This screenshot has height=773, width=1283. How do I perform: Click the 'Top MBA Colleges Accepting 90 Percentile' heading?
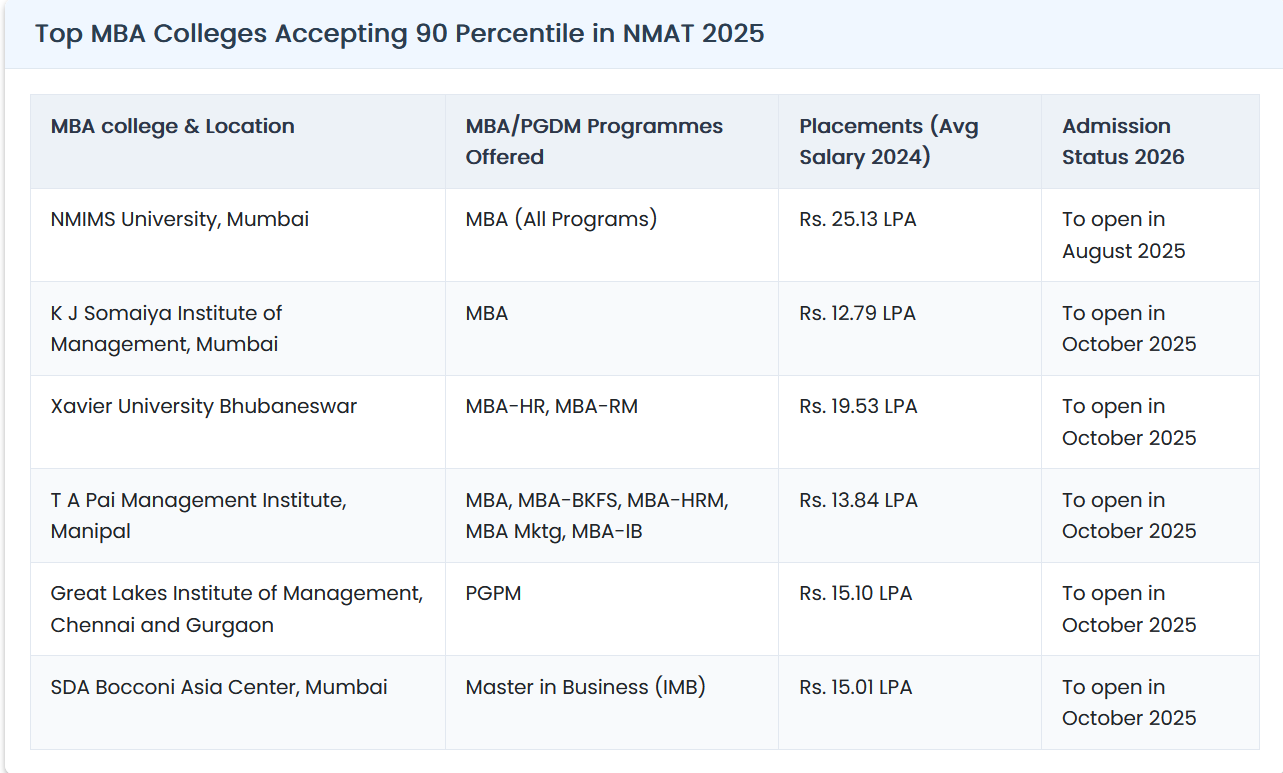point(399,33)
